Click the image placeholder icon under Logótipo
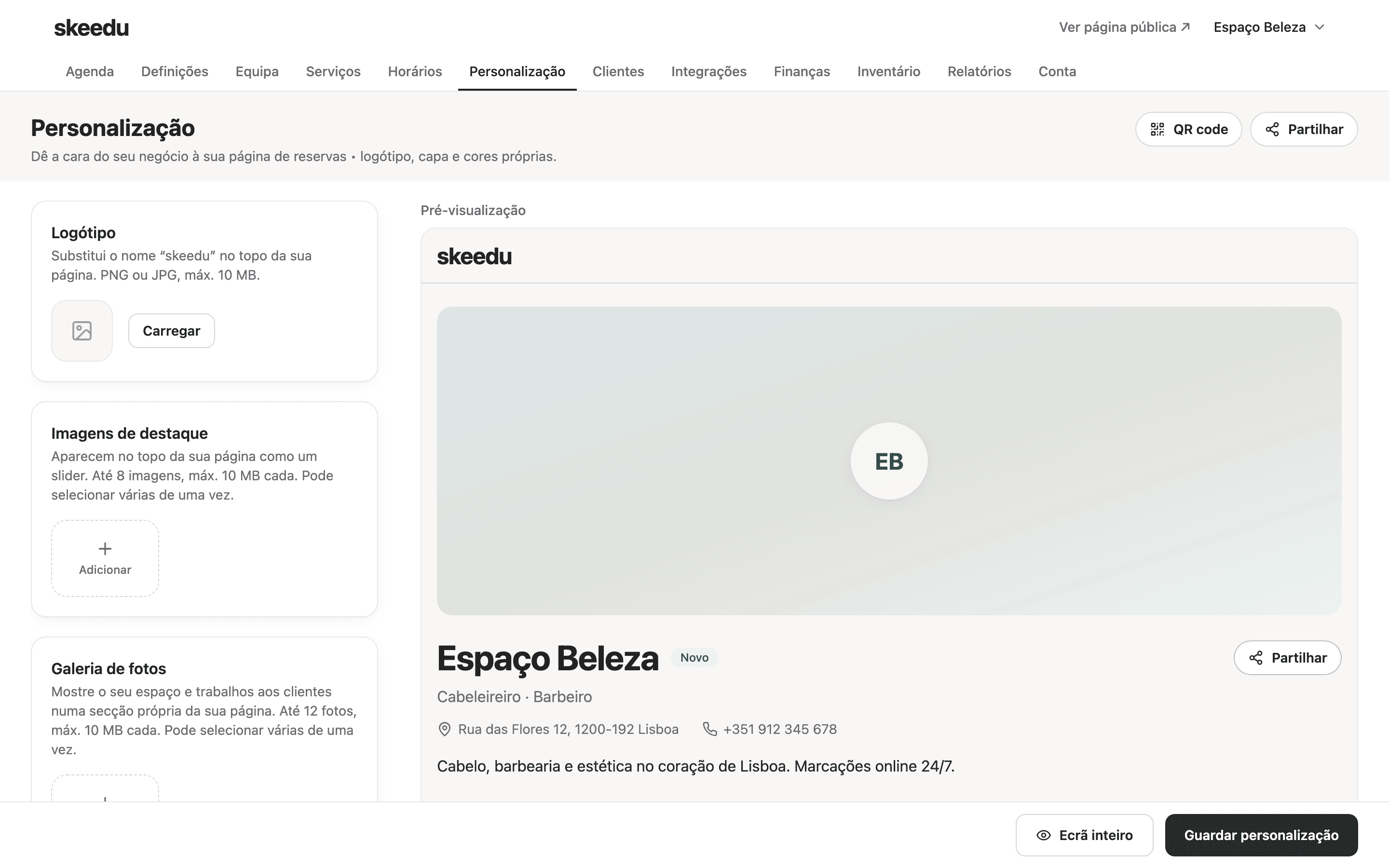Image resolution: width=1389 pixels, height=868 pixels. pyautogui.click(x=82, y=331)
